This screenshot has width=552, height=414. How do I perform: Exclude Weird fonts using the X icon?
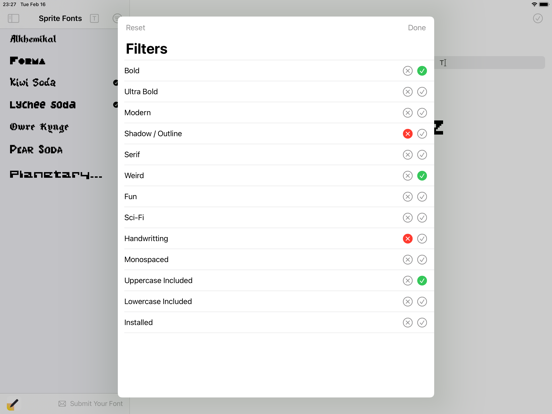[x=407, y=176]
